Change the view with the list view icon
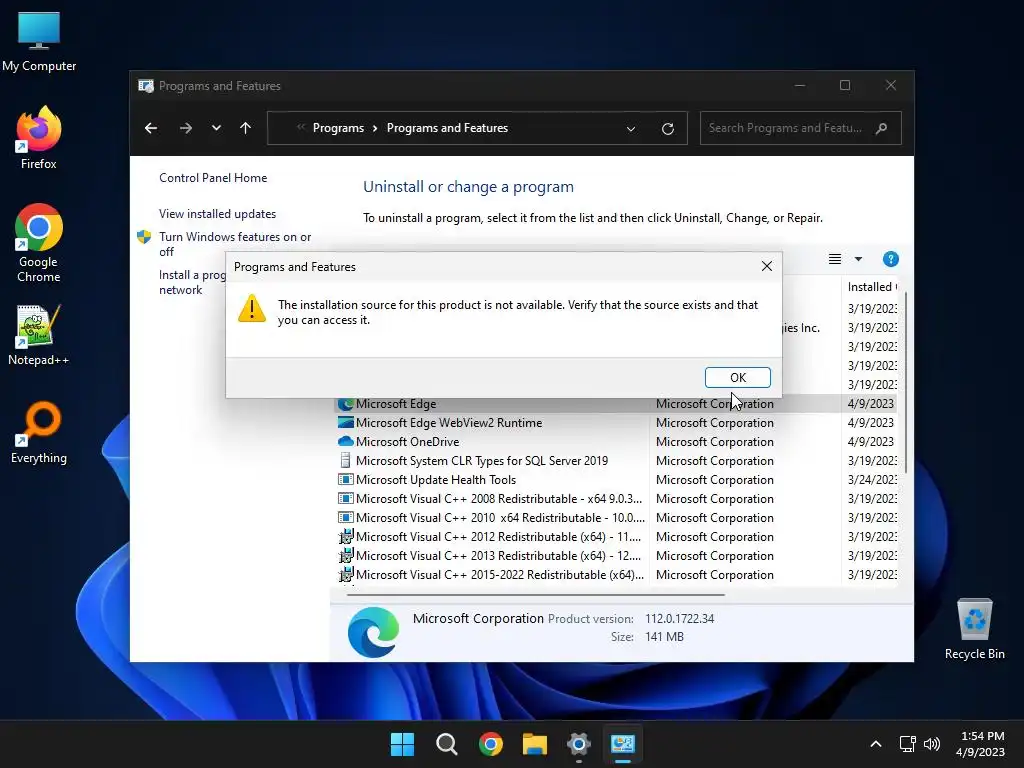The width and height of the screenshot is (1024, 768). [835, 259]
